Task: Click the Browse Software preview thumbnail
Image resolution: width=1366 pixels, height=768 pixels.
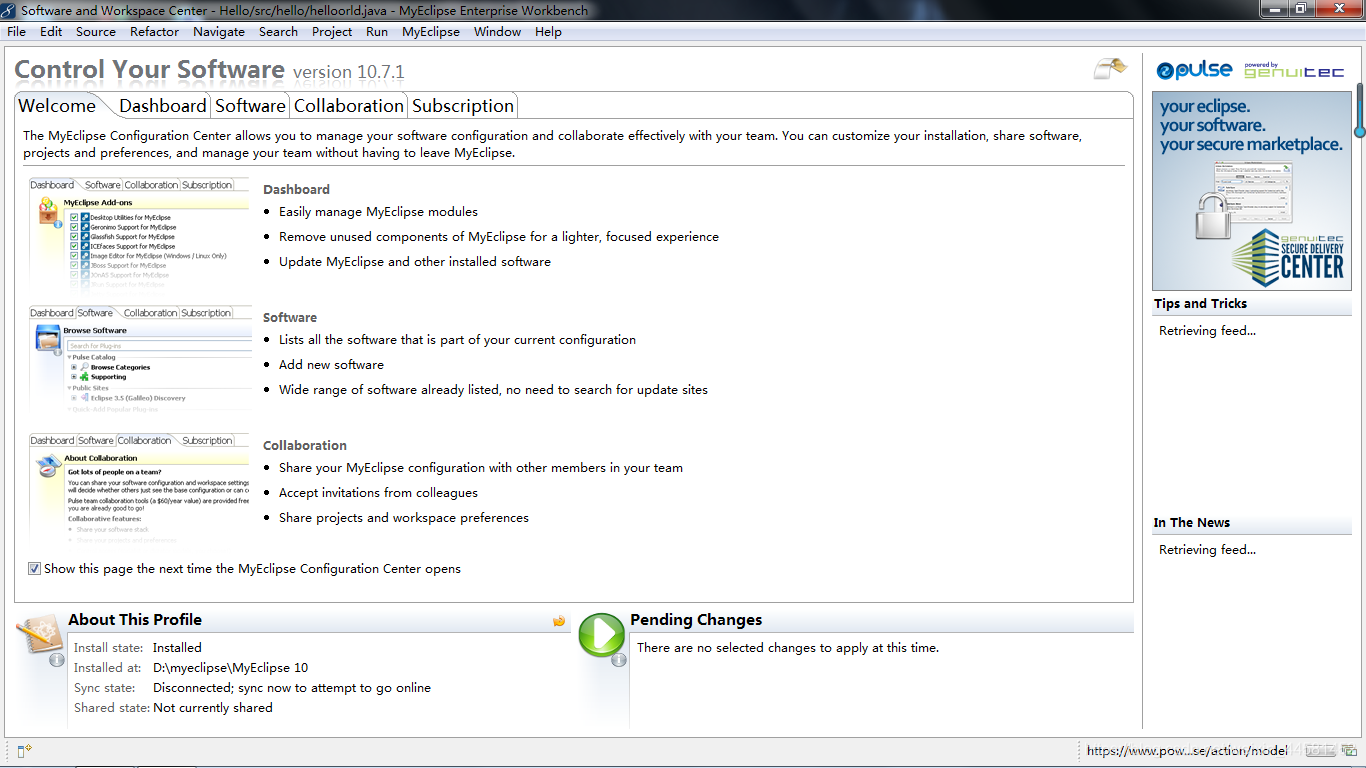Action: click(x=139, y=360)
